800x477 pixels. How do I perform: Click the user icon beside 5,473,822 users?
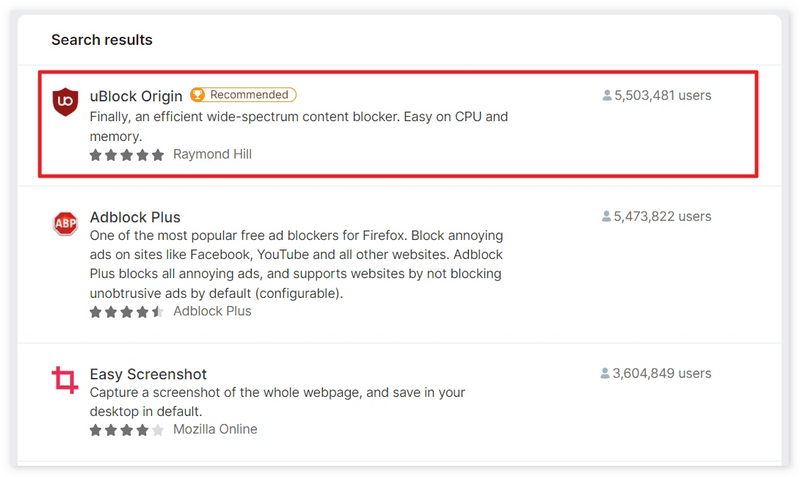(607, 216)
